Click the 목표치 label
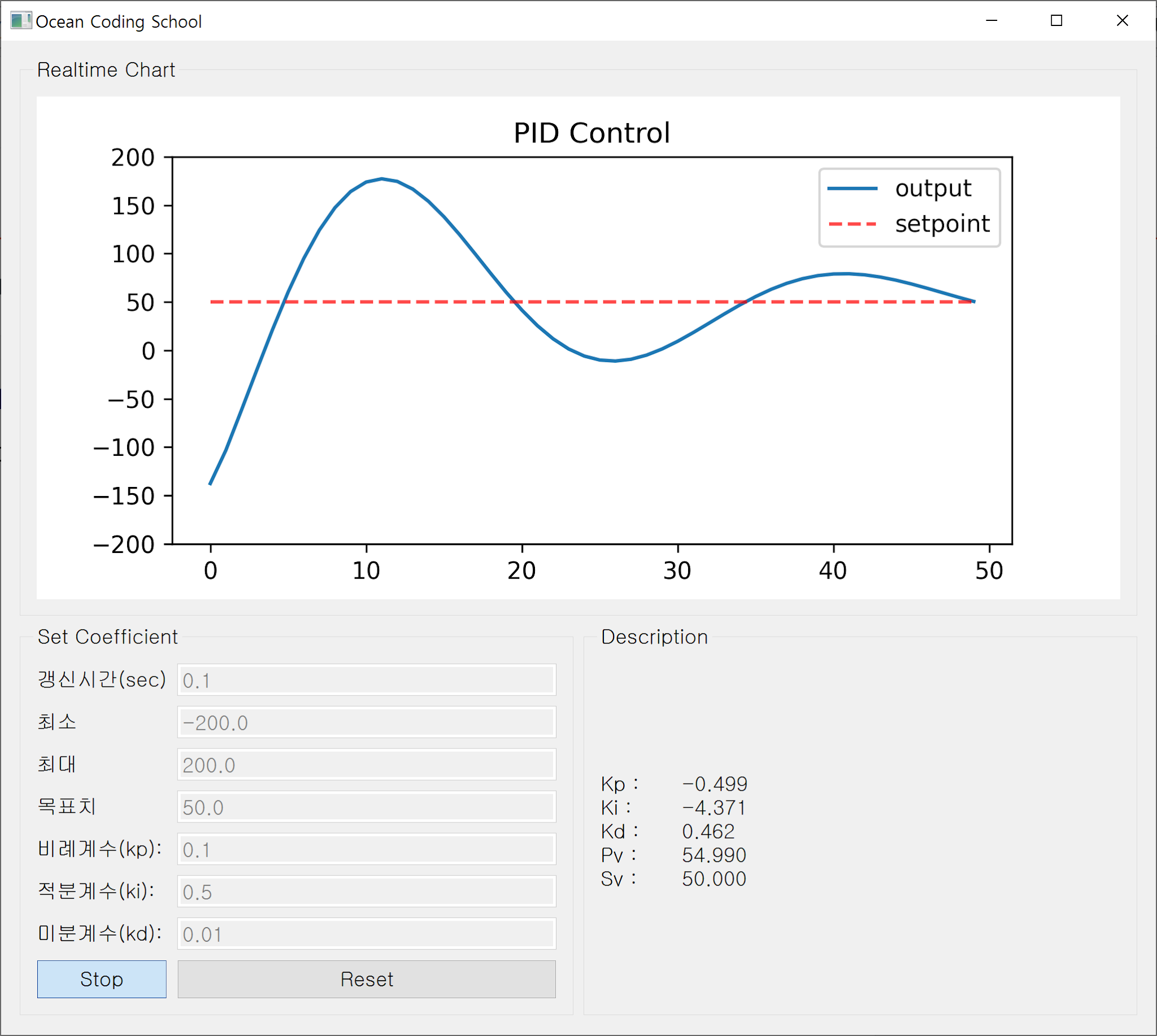 pyautogui.click(x=67, y=807)
